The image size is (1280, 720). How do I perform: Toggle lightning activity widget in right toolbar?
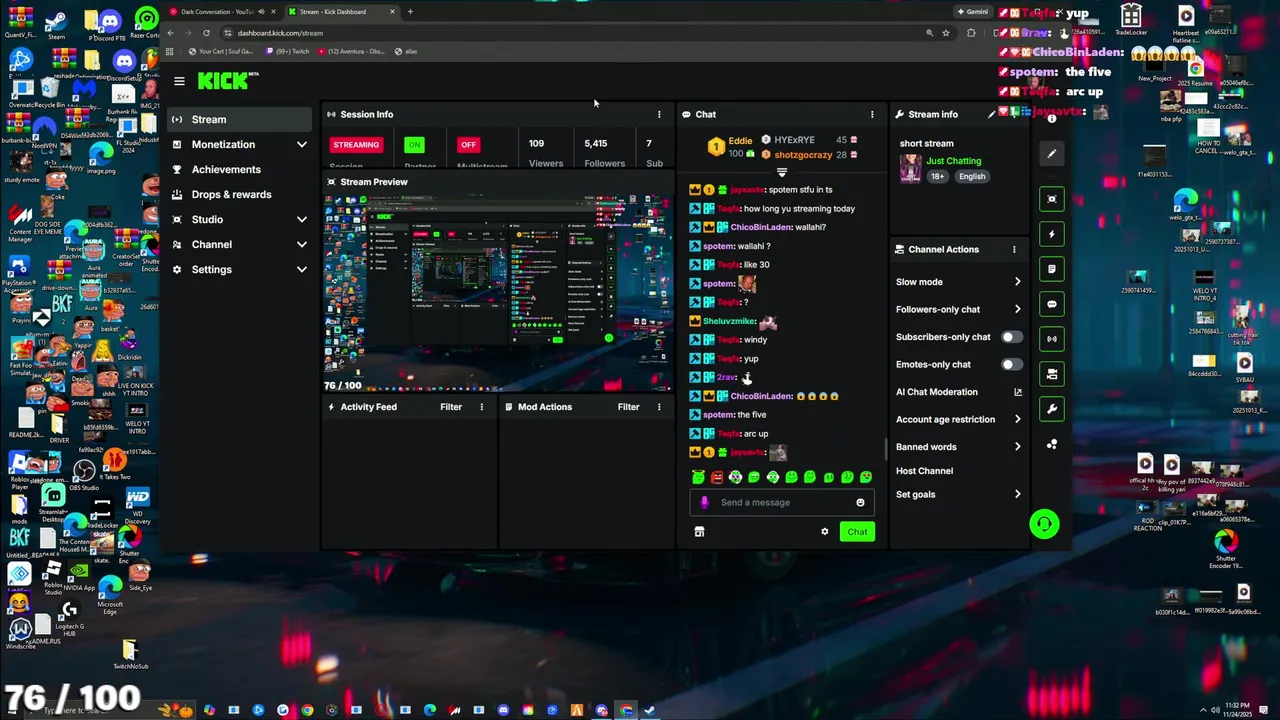pyautogui.click(x=1052, y=234)
